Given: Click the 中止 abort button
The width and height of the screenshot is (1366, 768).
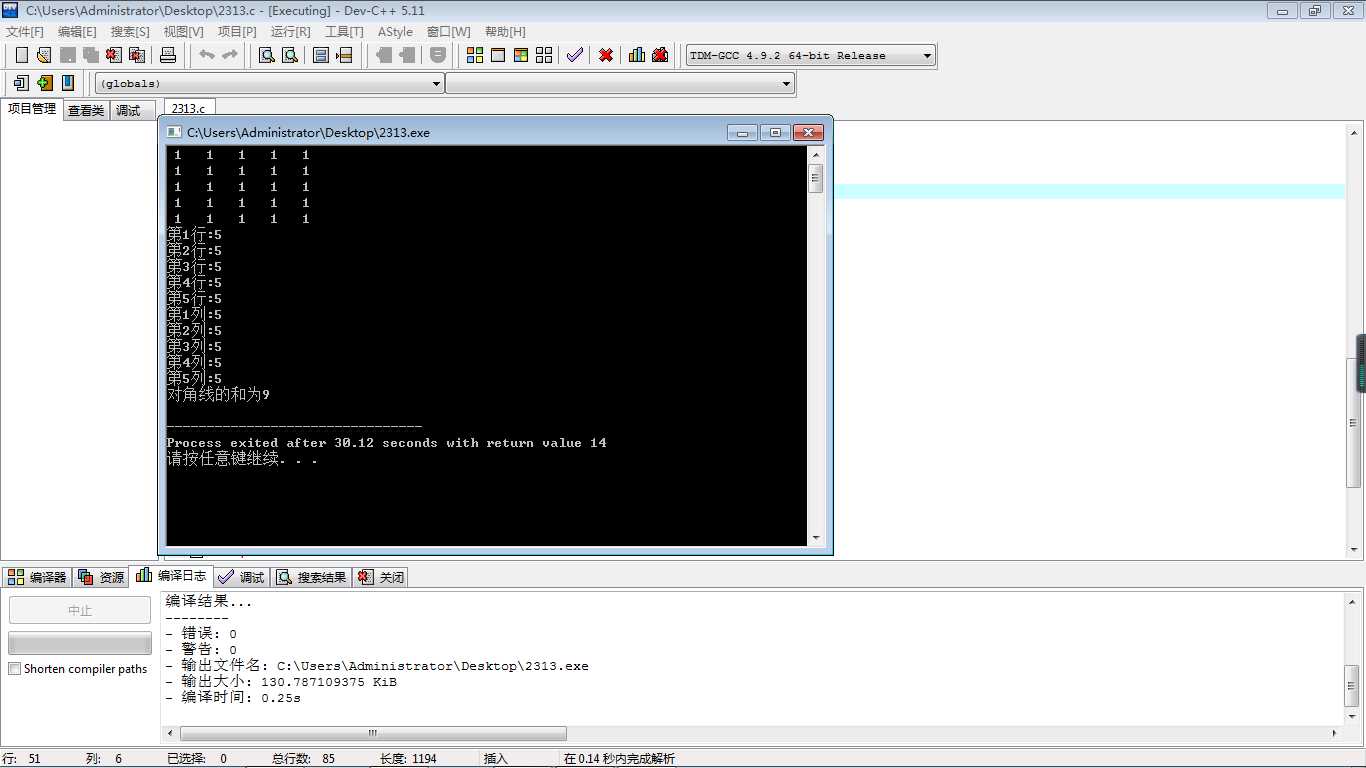Looking at the screenshot, I should (x=80, y=610).
